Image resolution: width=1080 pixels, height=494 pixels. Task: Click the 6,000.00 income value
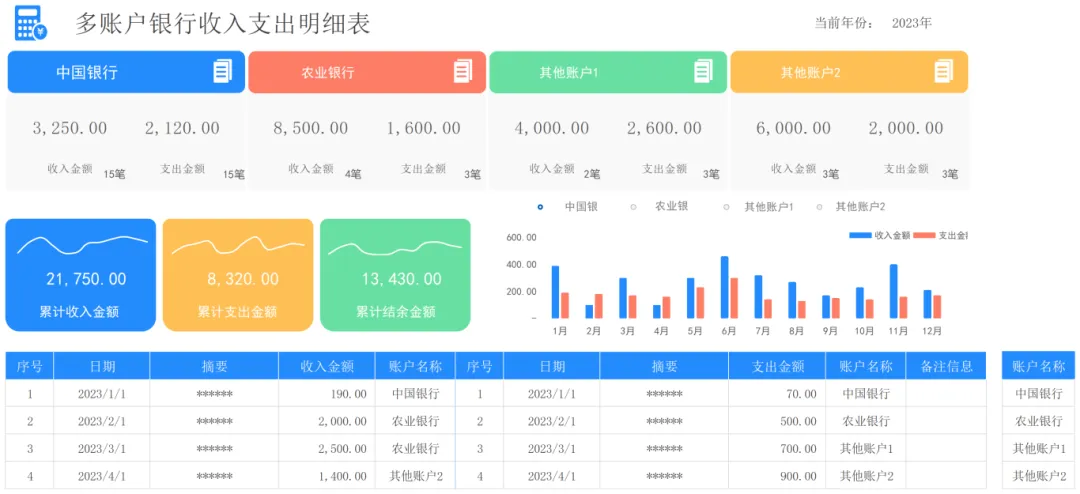(x=793, y=128)
